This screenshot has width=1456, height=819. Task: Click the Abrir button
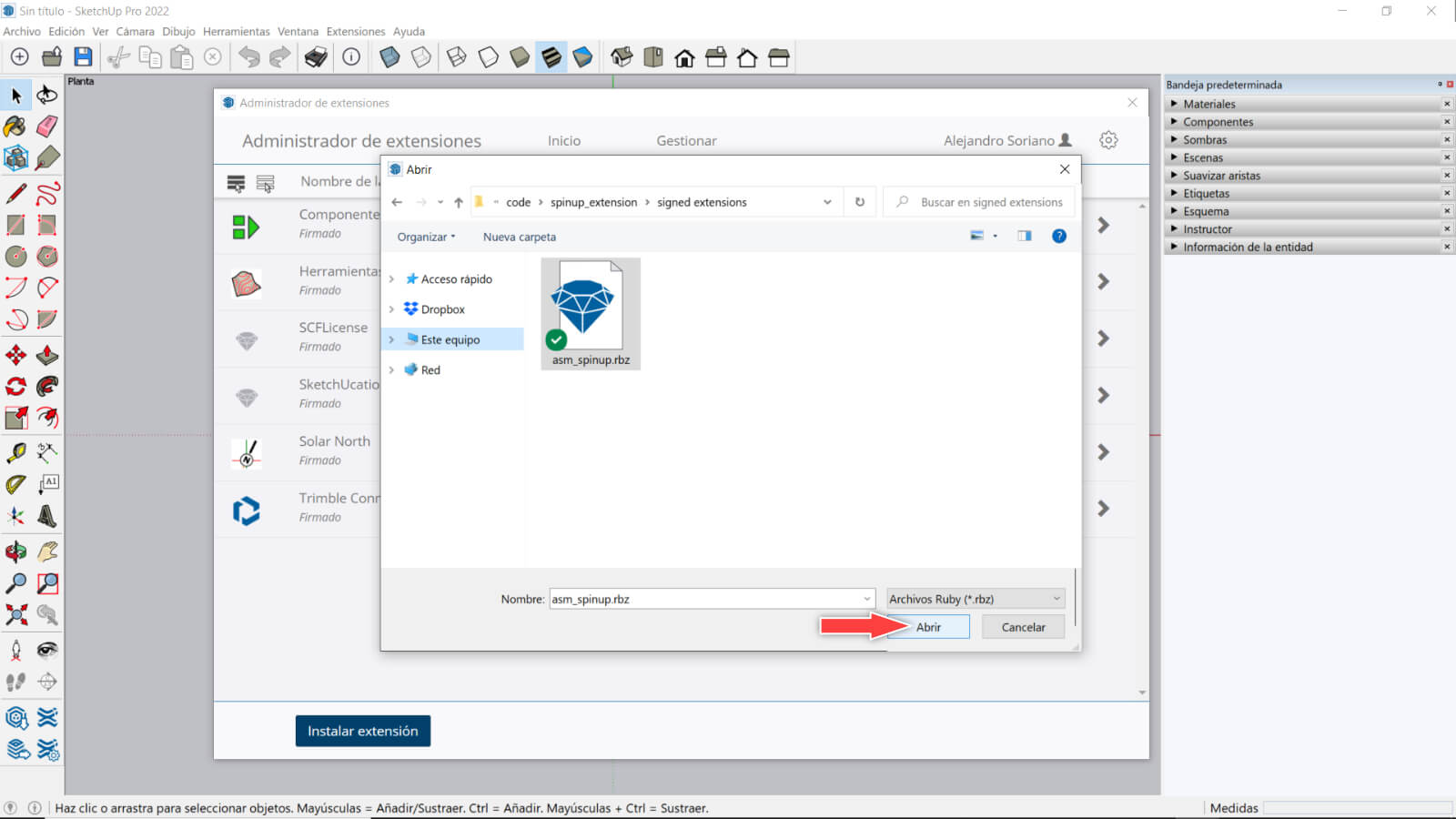point(928,627)
